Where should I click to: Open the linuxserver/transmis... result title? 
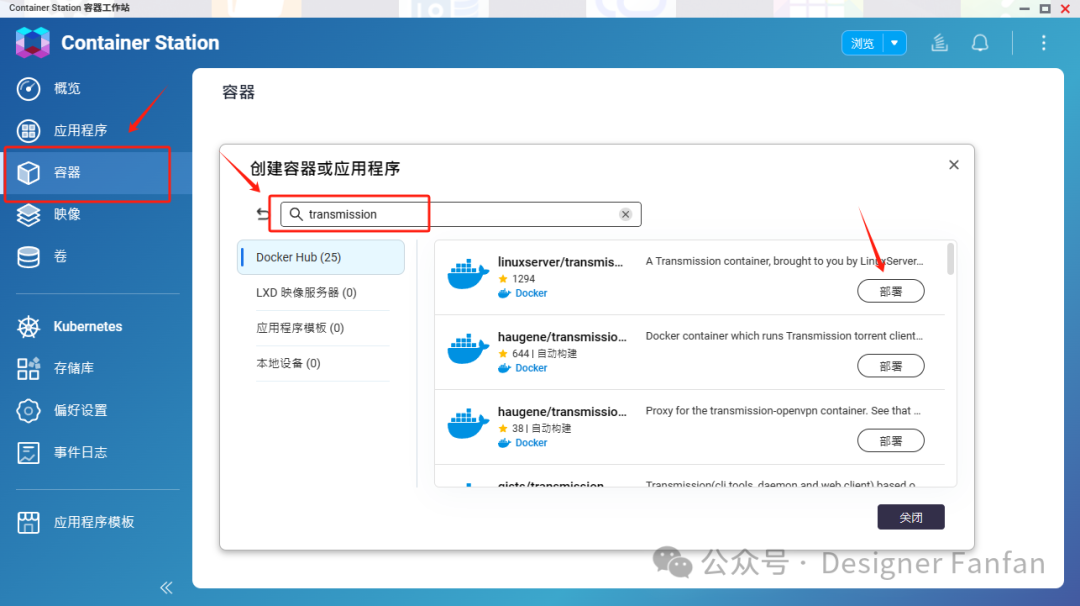[560, 262]
